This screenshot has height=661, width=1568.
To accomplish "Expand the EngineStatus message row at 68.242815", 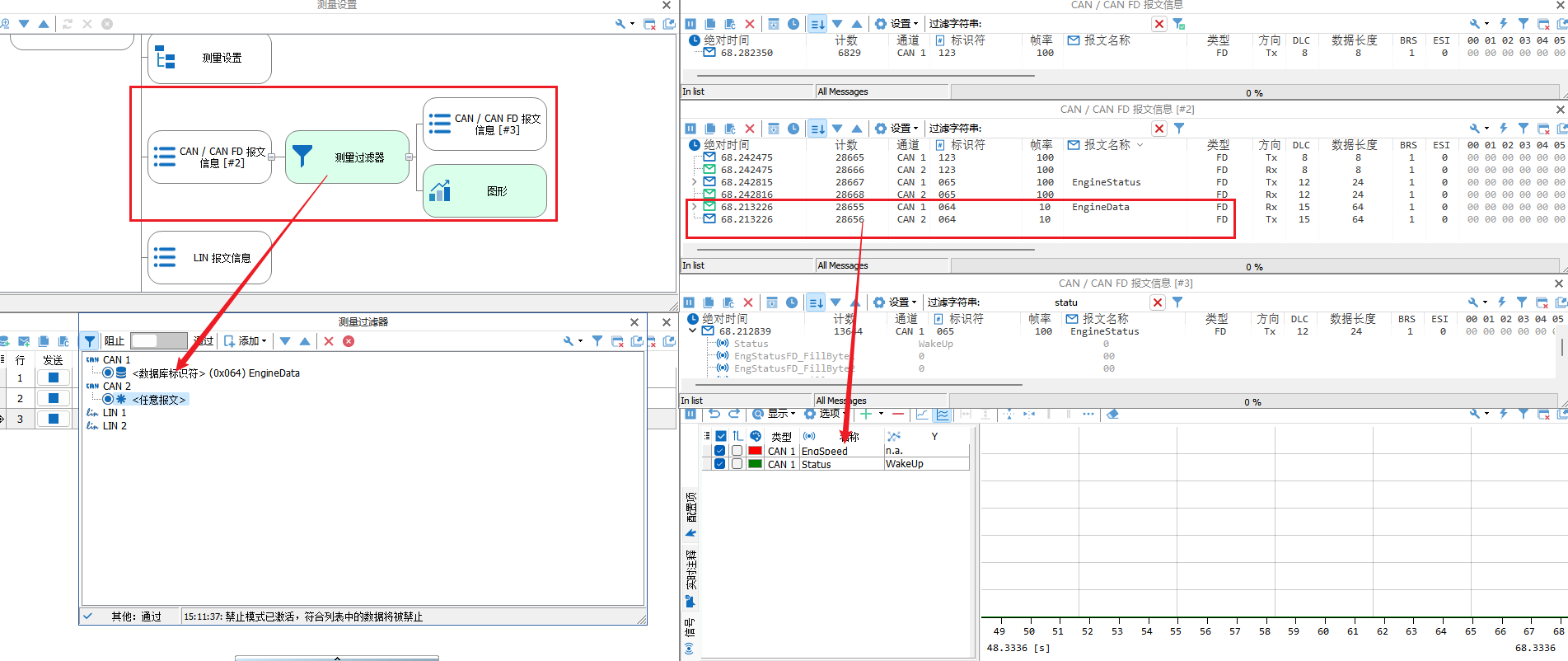I will point(695,182).
